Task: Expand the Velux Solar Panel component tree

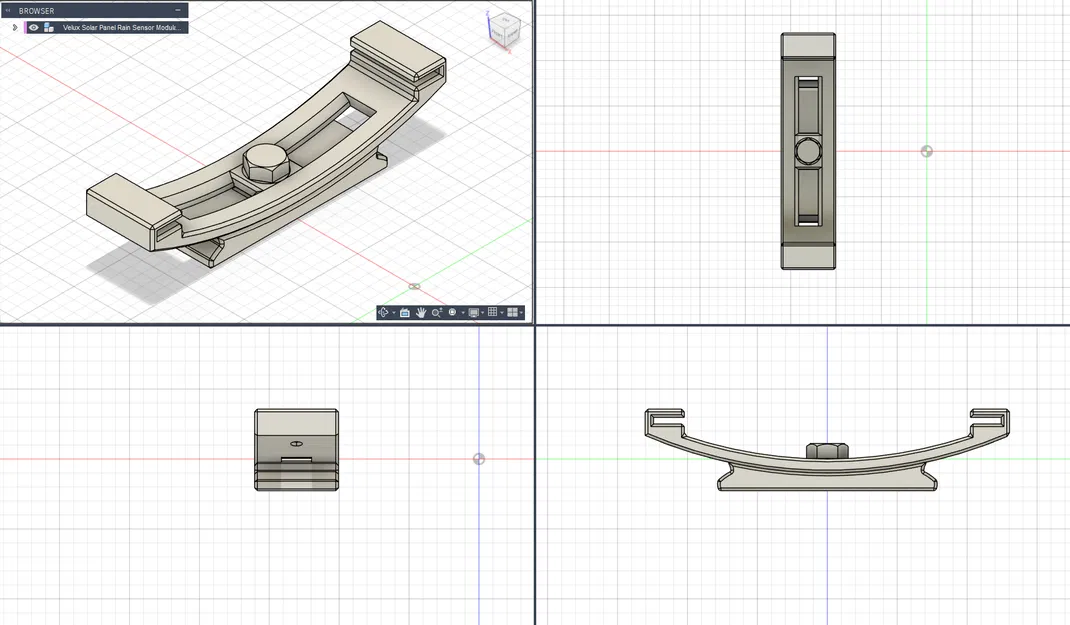Action: click(x=15, y=27)
